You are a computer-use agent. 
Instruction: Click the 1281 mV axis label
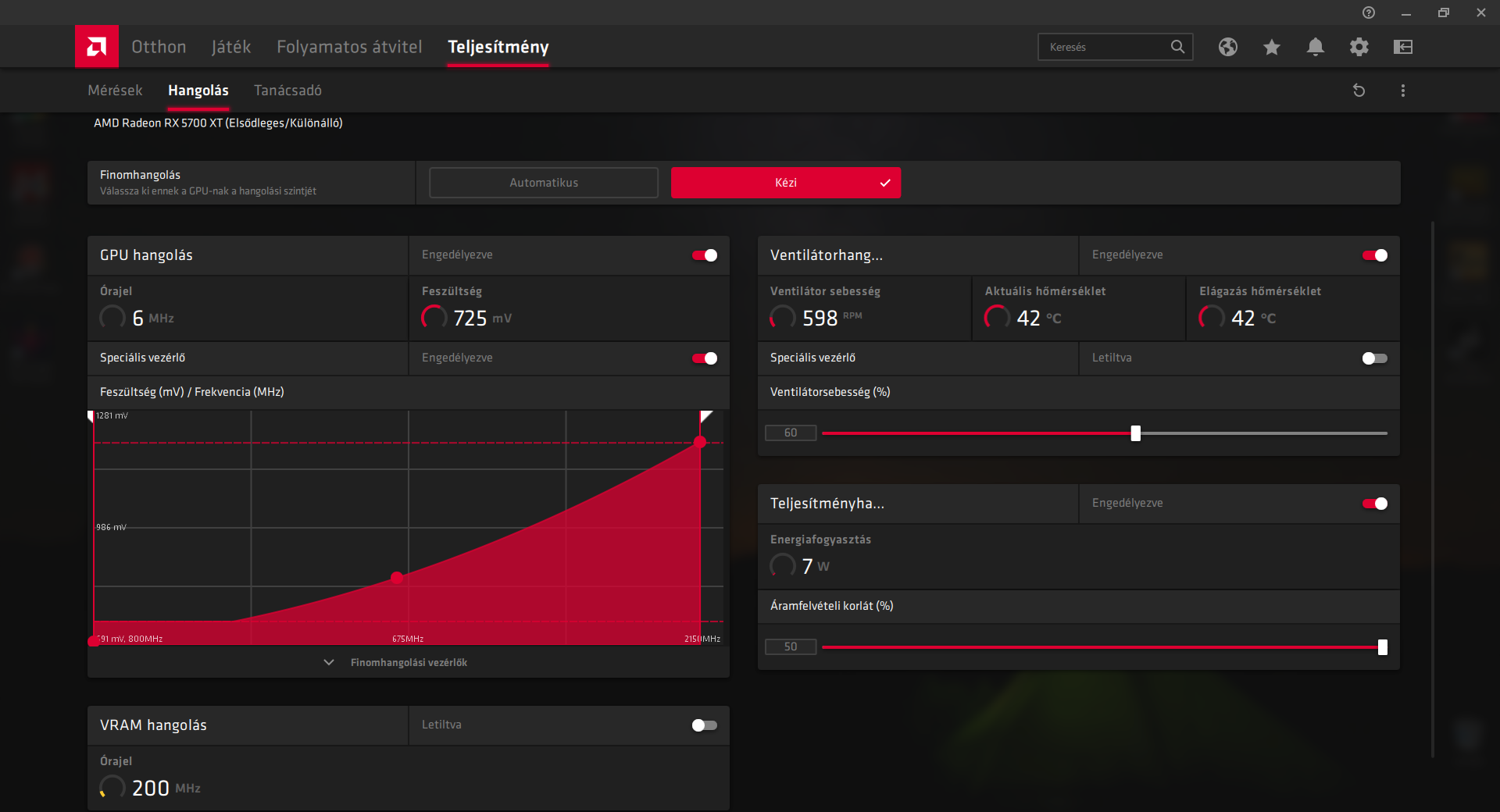coord(112,415)
